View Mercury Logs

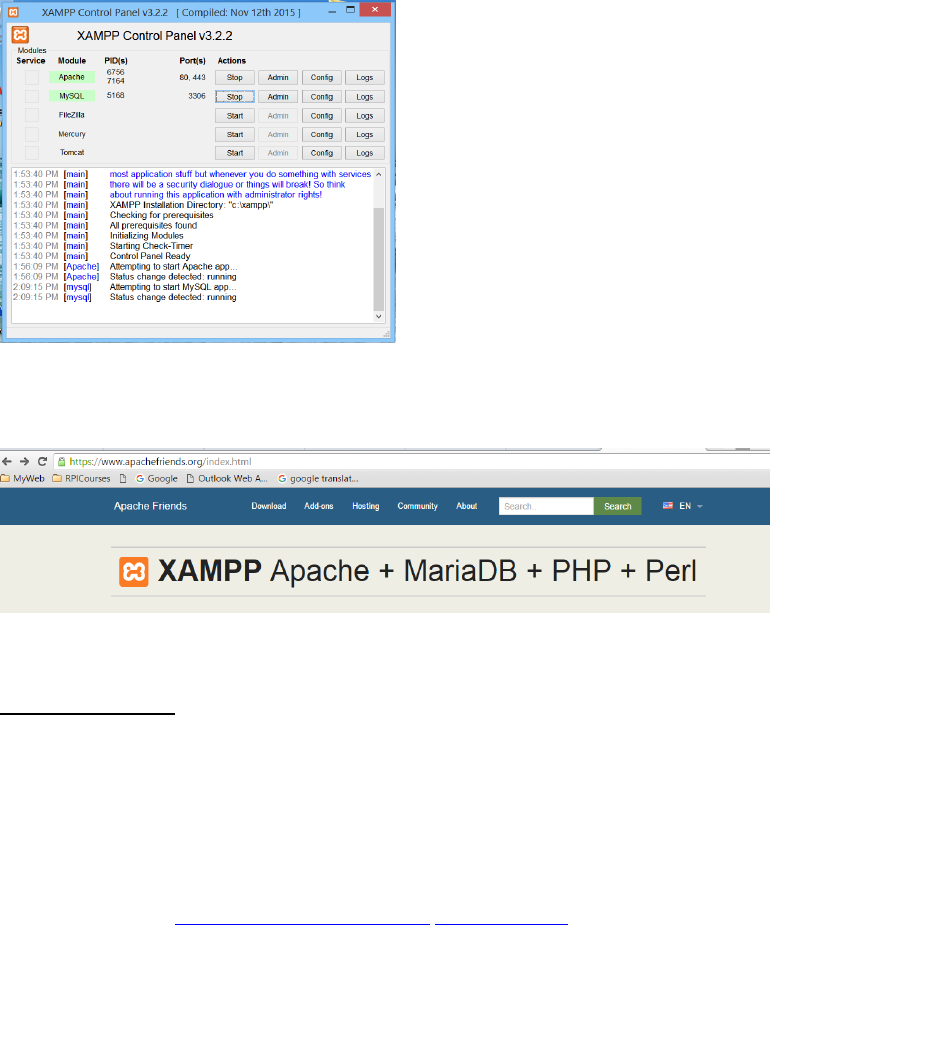pyautogui.click(x=365, y=135)
